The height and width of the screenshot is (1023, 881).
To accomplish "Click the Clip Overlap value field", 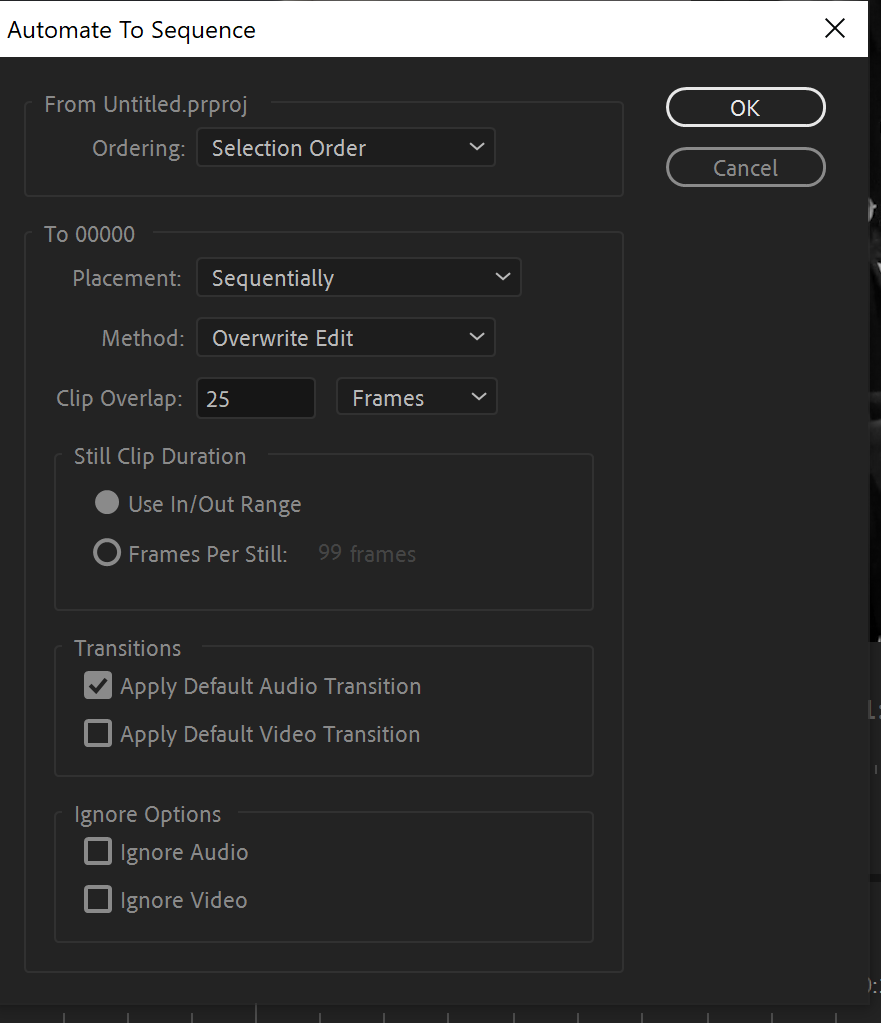I will [255, 398].
